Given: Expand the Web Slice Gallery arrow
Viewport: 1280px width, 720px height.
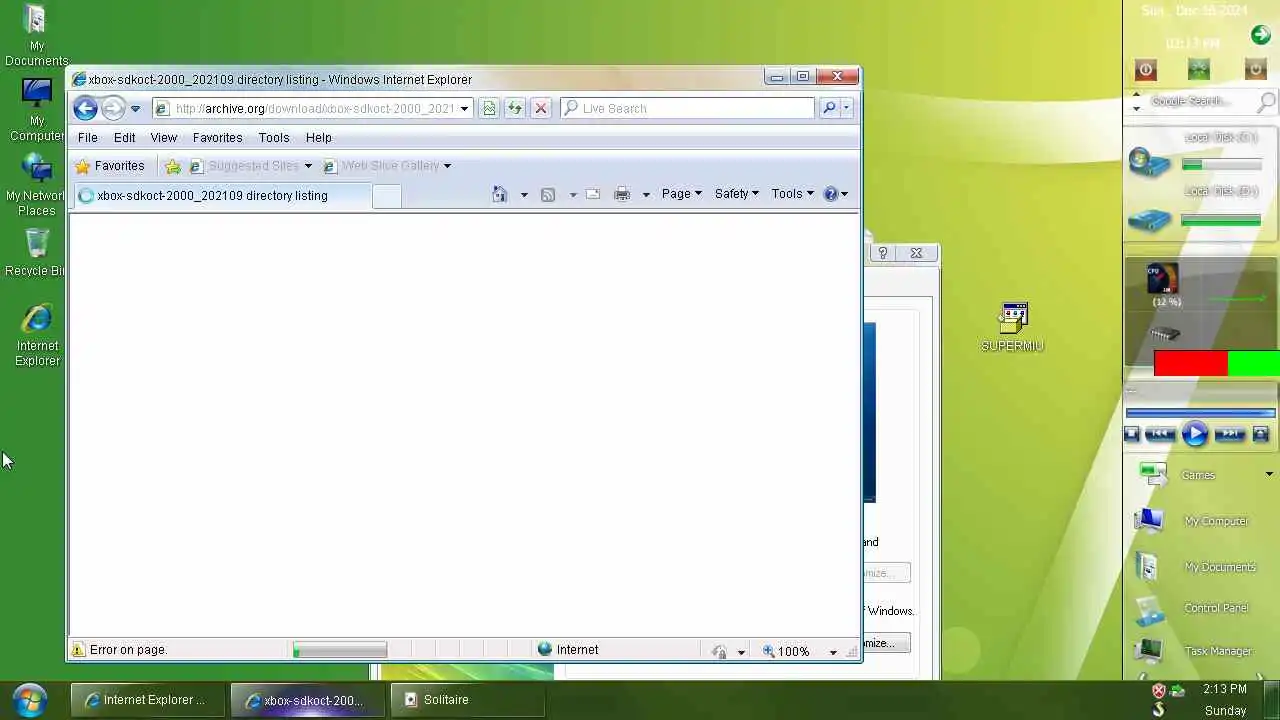Looking at the screenshot, I should [447, 166].
